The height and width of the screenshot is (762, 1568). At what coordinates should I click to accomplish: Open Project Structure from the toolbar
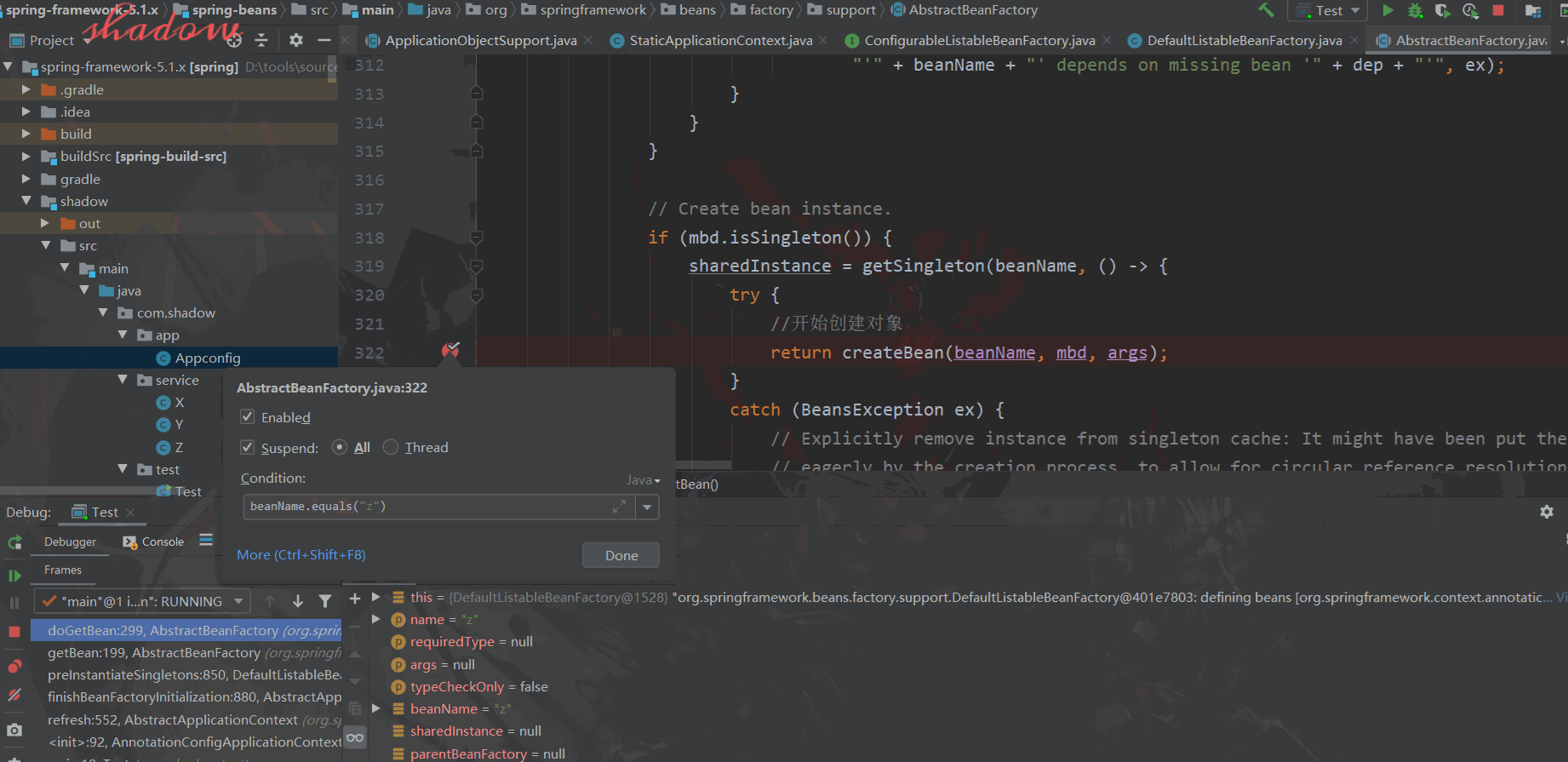[1533, 10]
